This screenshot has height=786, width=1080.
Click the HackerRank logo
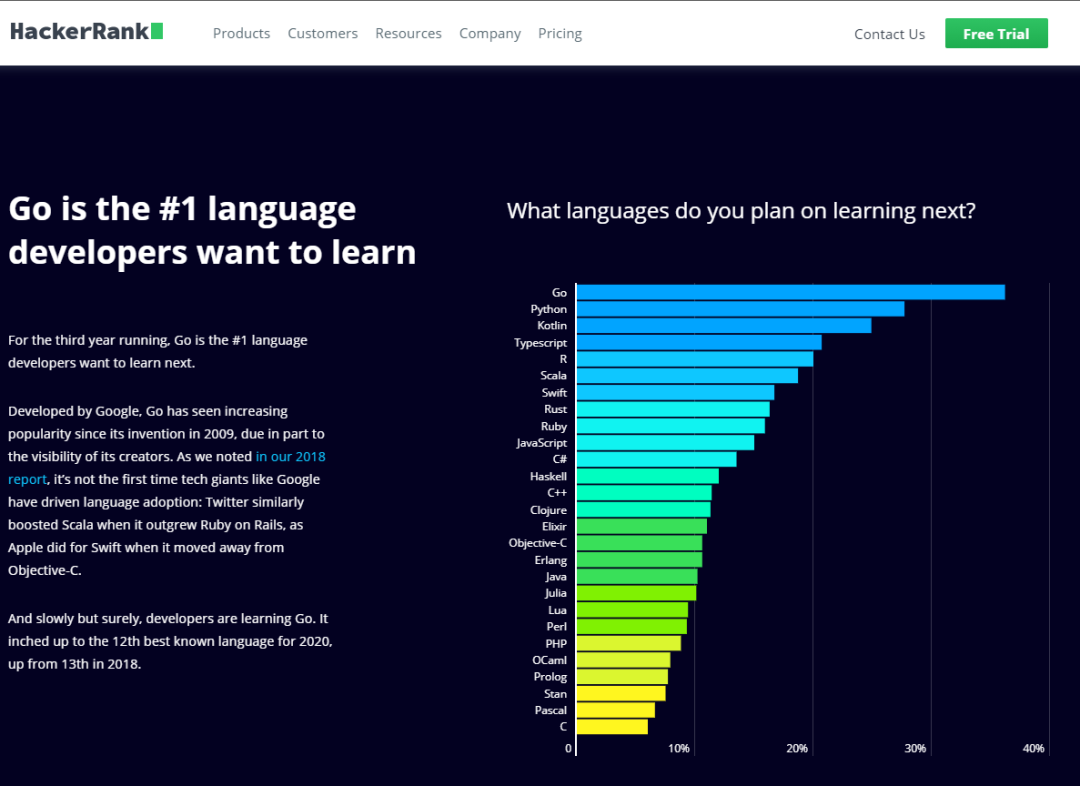[86, 32]
